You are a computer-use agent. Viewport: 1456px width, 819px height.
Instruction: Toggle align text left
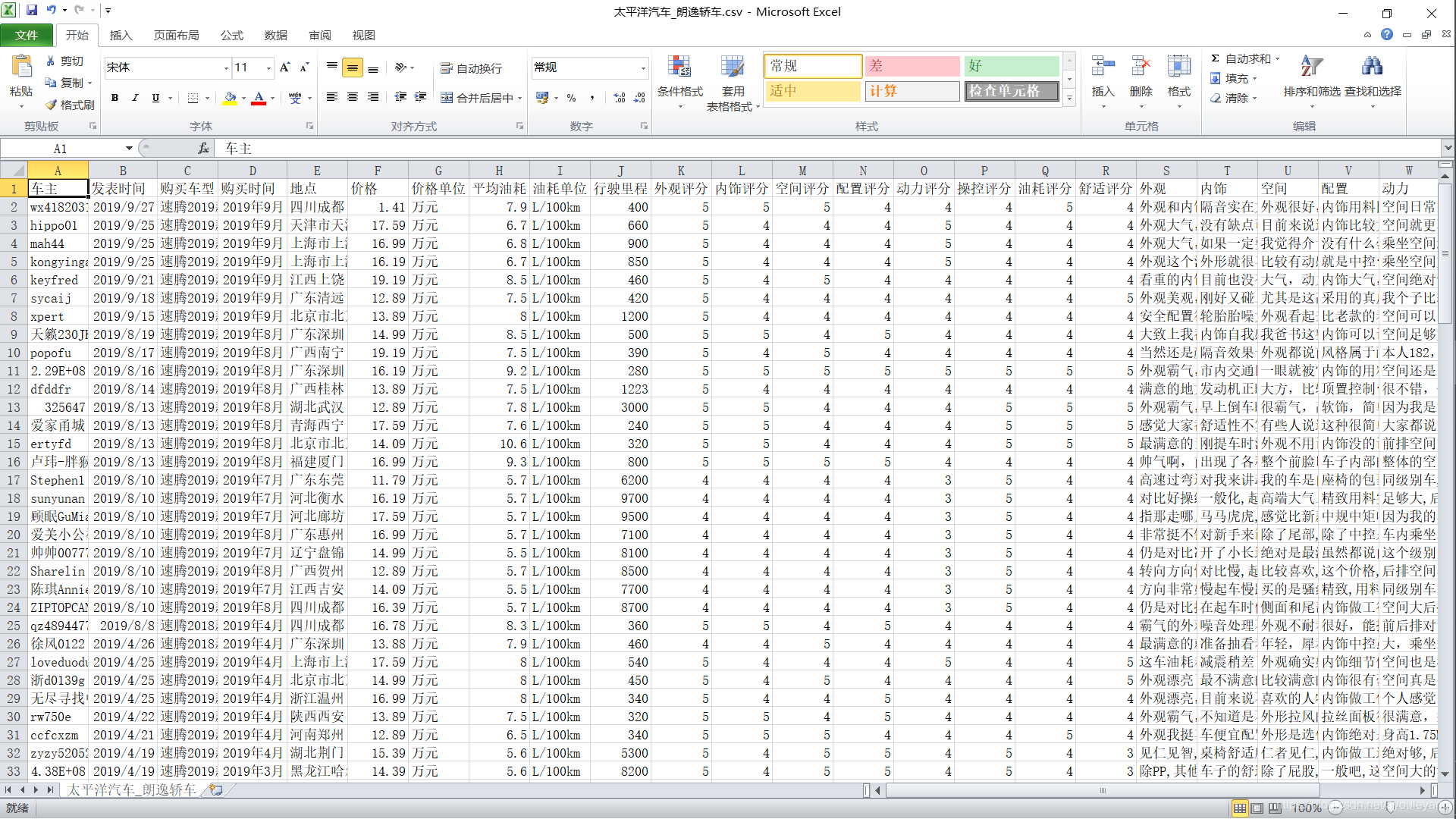tap(331, 97)
